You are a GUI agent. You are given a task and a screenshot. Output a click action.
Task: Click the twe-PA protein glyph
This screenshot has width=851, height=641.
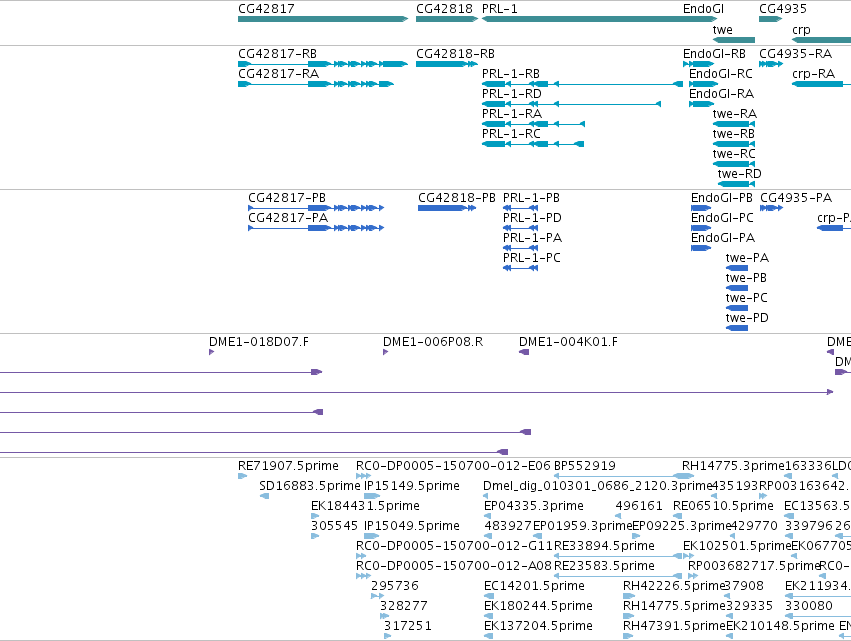point(737,268)
